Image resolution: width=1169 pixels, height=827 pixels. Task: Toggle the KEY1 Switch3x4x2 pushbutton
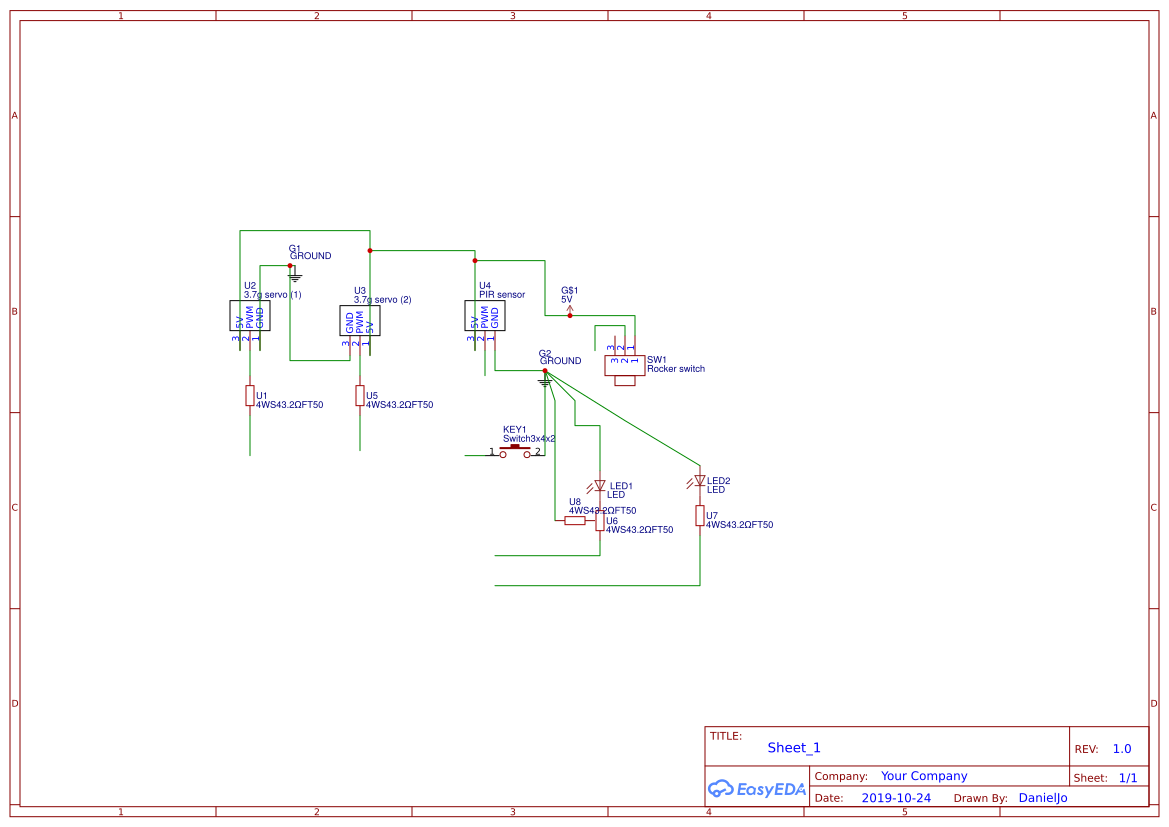pyautogui.click(x=516, y=450)
